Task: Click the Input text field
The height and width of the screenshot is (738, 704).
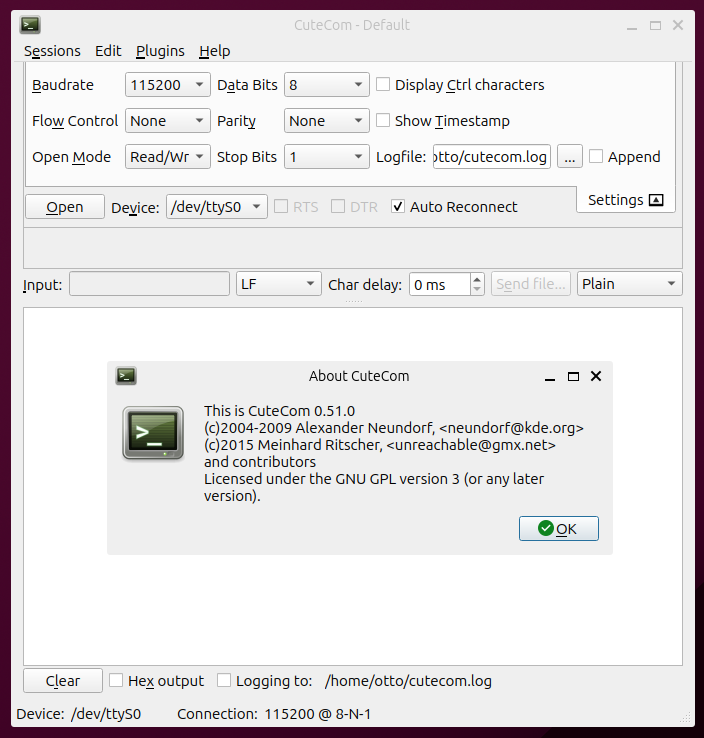Action: coord(149,284)
